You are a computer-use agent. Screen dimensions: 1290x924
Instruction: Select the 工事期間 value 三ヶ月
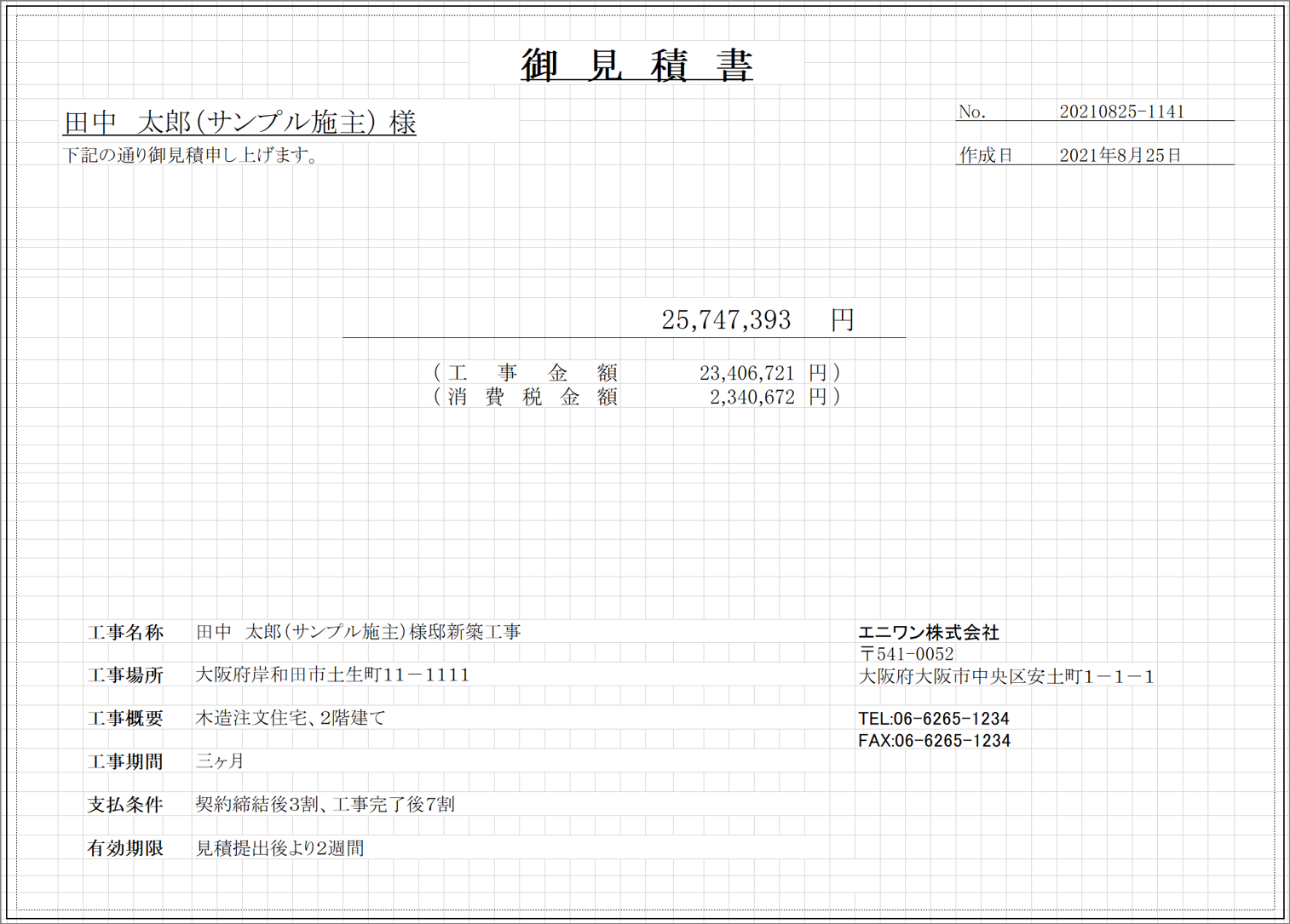point(219,761)
